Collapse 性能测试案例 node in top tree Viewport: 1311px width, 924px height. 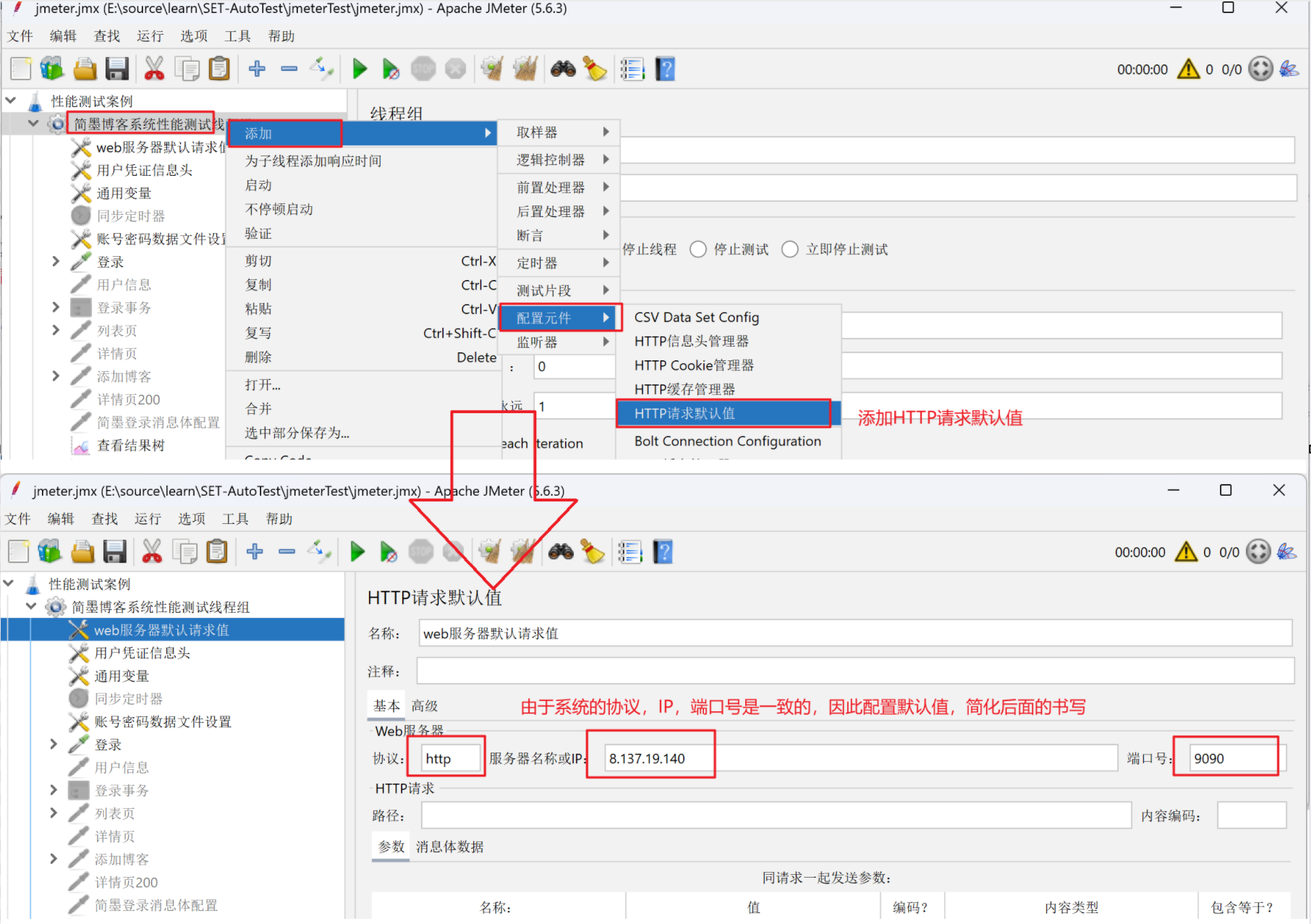click(11, 100)
